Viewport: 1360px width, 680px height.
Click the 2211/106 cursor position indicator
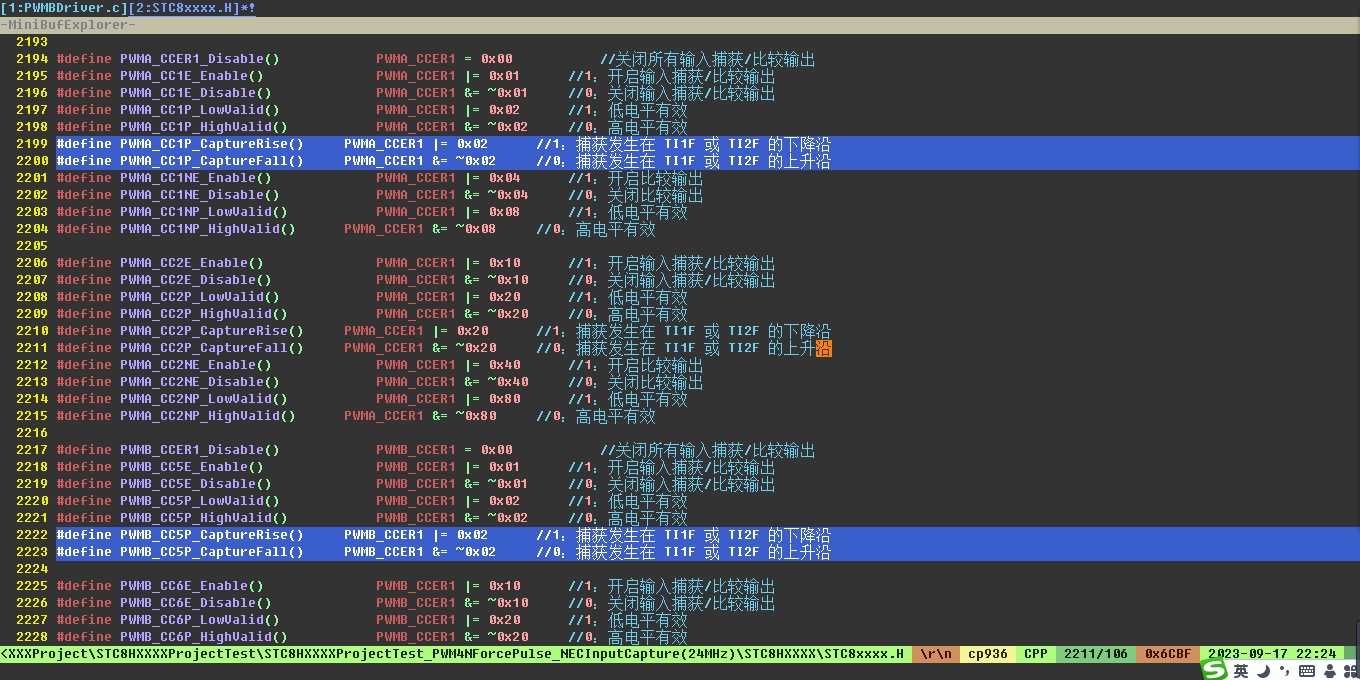pyautogui.click(x=1096, y=654)
